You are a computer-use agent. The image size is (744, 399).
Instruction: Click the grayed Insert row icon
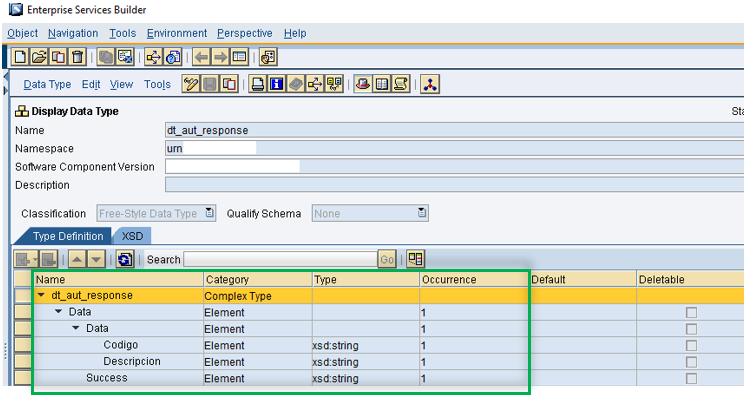coord(22,260)
